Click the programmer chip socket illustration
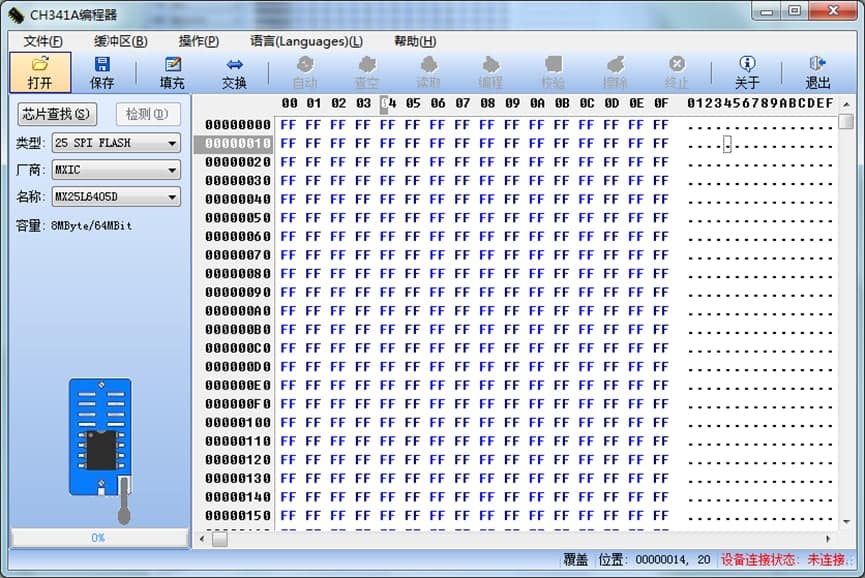Screen dimensions: 865x578 point(100,438)
